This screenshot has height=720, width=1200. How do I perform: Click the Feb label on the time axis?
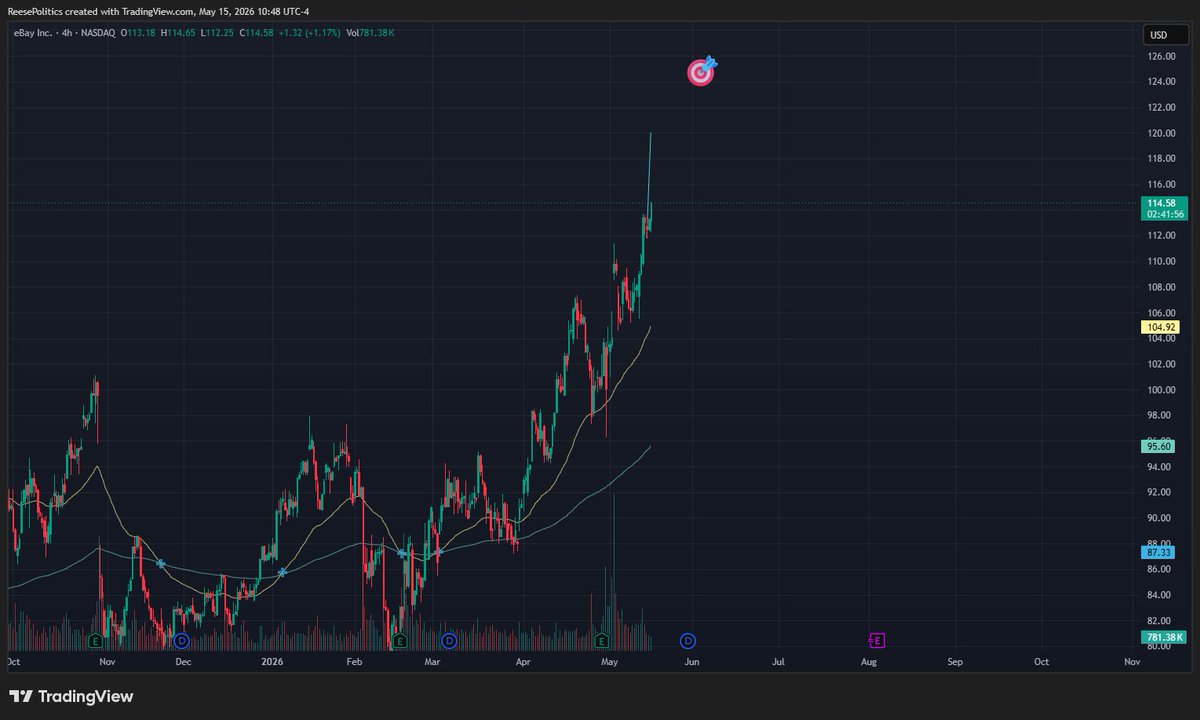[354, 662]
